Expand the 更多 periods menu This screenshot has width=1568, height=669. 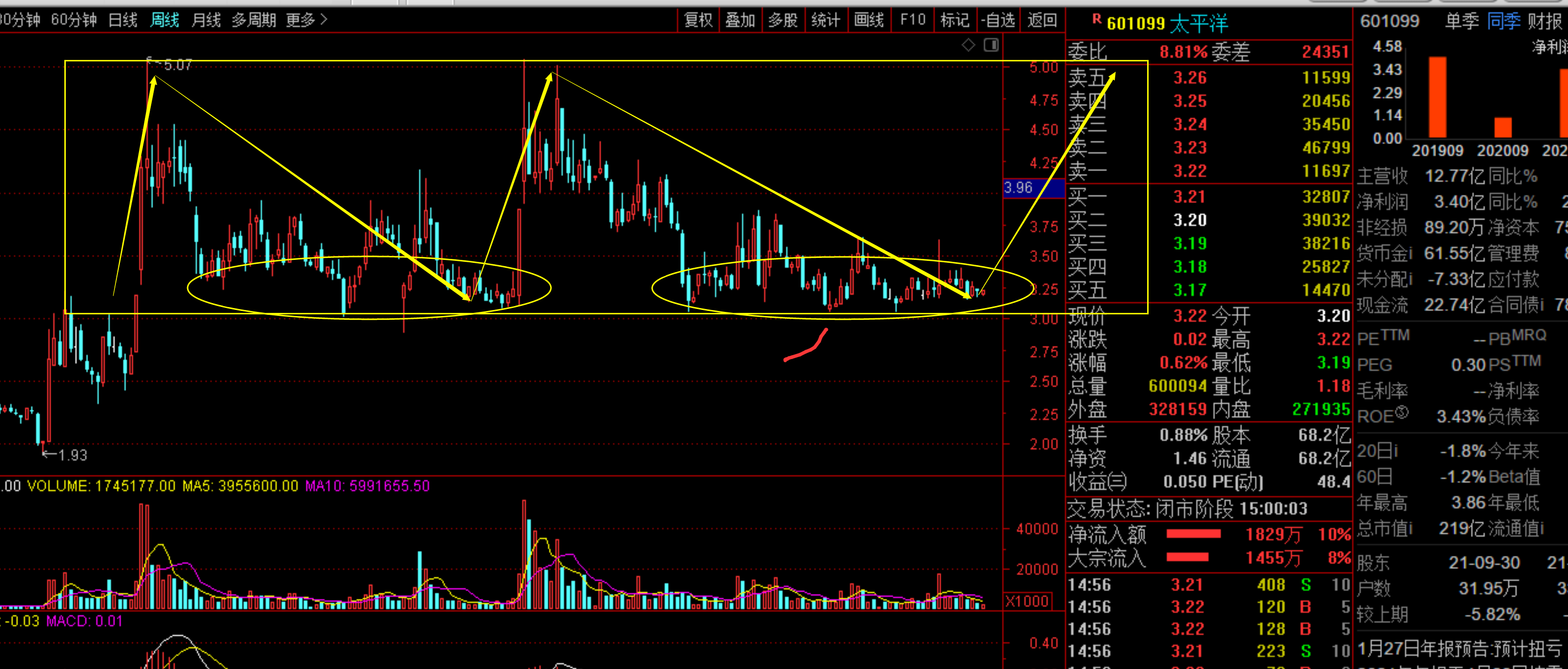click(307, 20)
